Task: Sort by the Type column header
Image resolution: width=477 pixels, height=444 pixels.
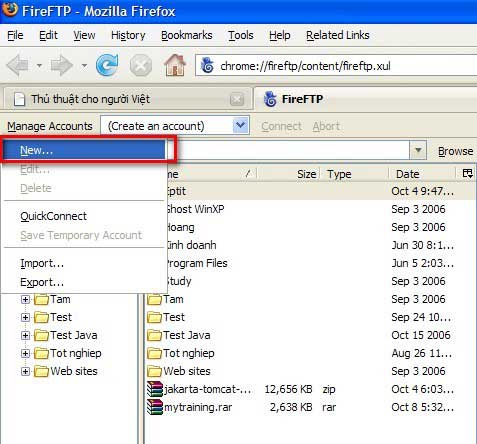Action: pos(355,174)
